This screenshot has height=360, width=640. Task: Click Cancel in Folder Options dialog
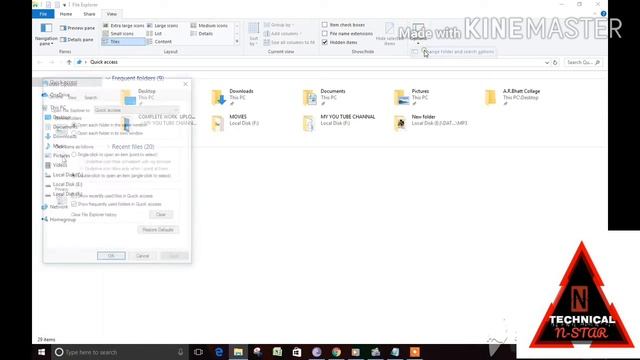[142, 256]
